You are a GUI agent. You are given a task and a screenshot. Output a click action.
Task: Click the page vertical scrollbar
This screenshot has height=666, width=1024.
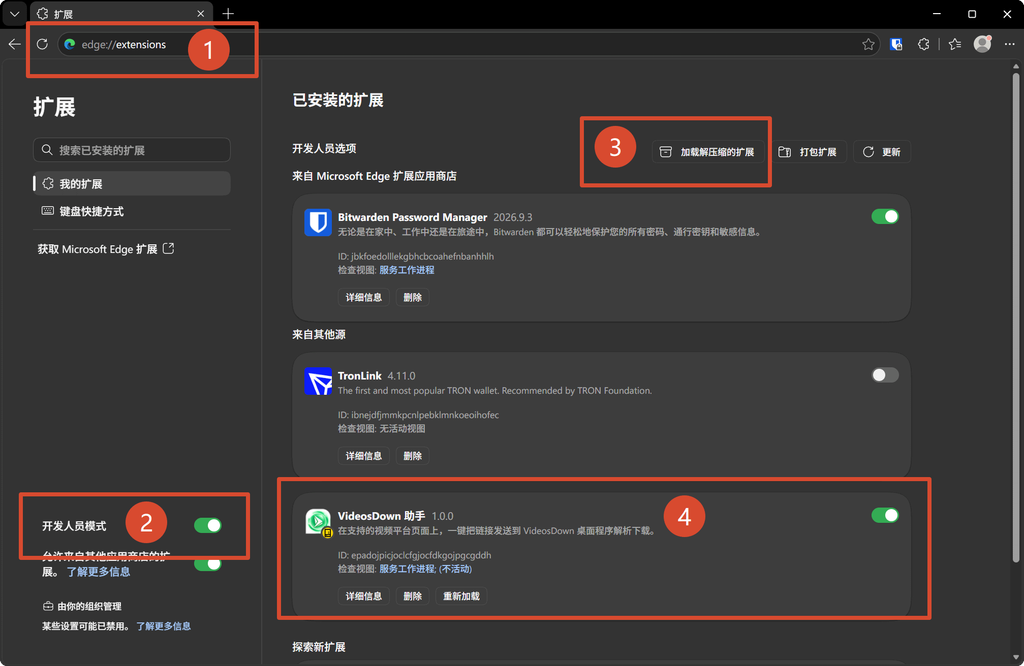coord(1016,317)
